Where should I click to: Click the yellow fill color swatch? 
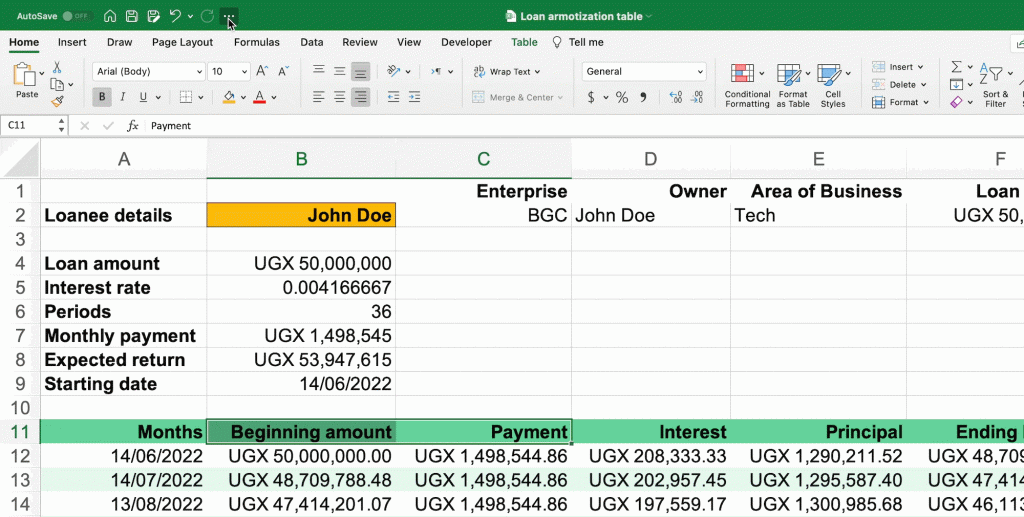[229, 97]
